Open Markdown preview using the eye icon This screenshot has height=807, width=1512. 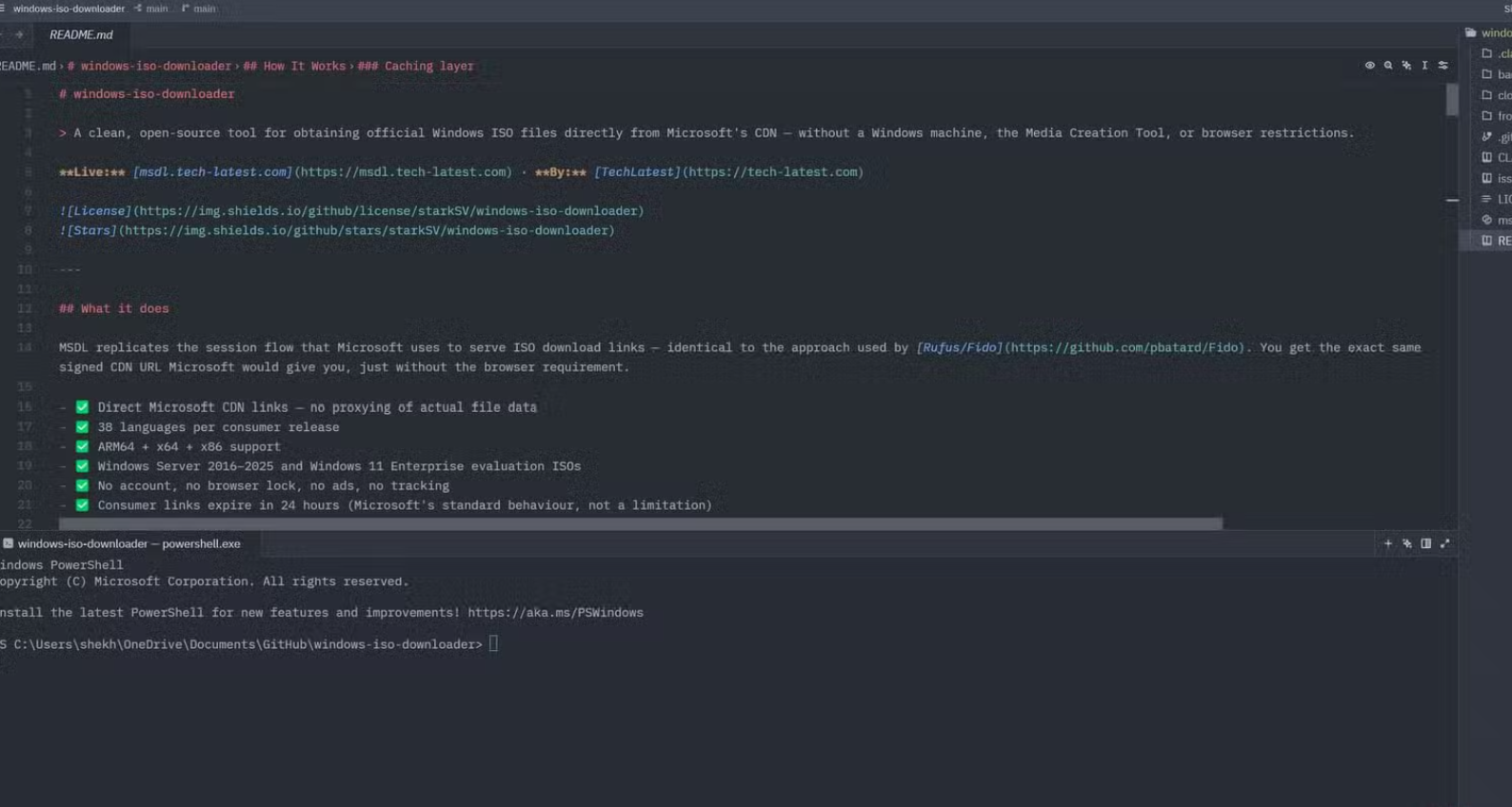pyautogui.click(x=1370, y=66)
